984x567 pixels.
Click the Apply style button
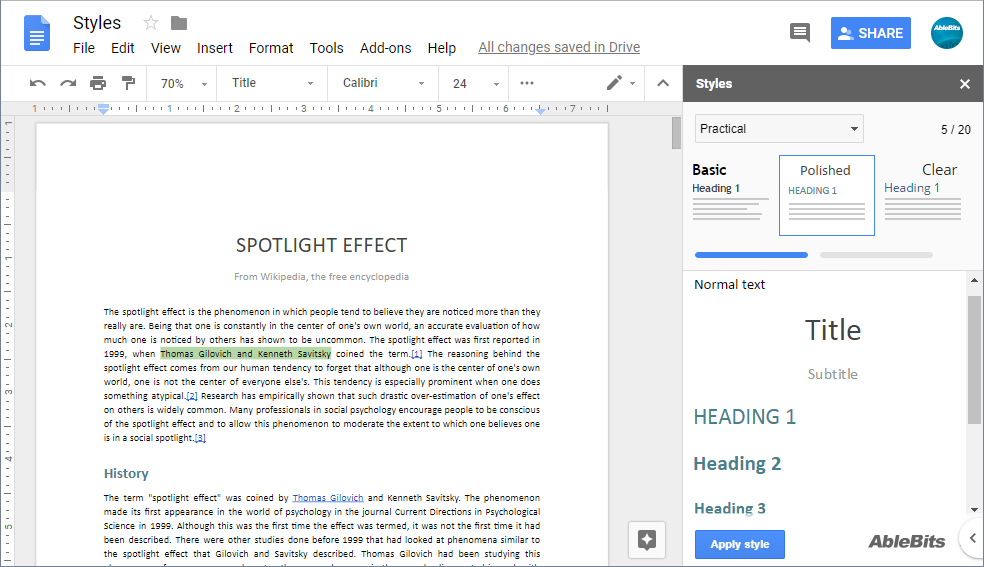(739, 544)
